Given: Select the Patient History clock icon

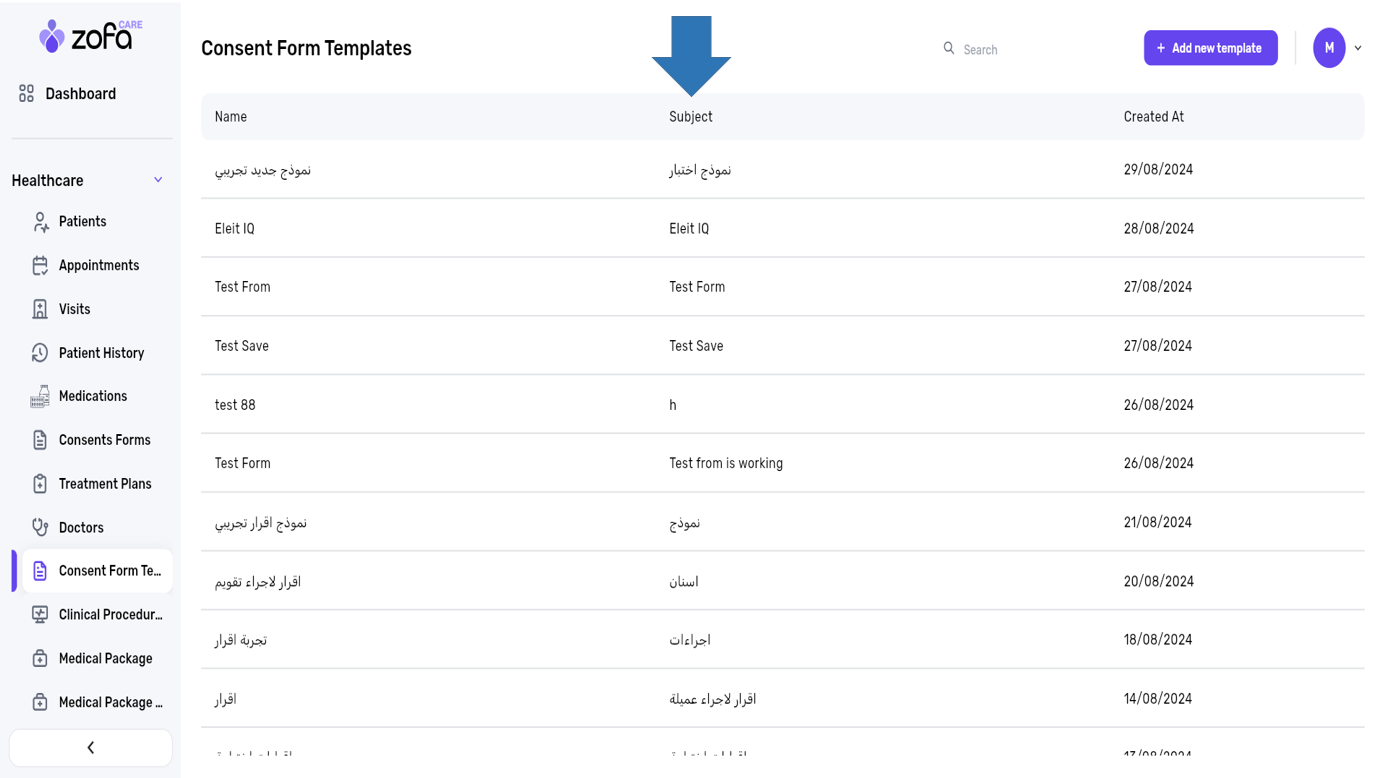Looking at the screenshot, I should tap(40, 353).
